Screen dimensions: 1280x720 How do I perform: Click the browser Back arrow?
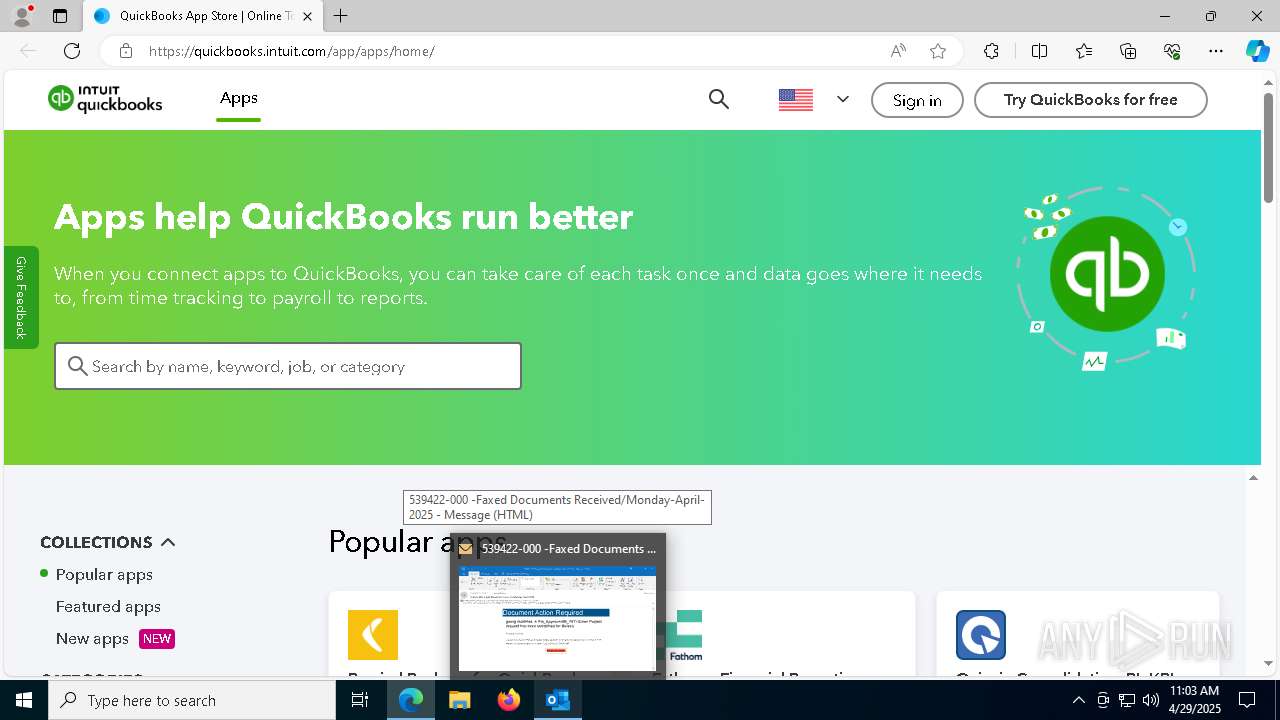(28, 51)
